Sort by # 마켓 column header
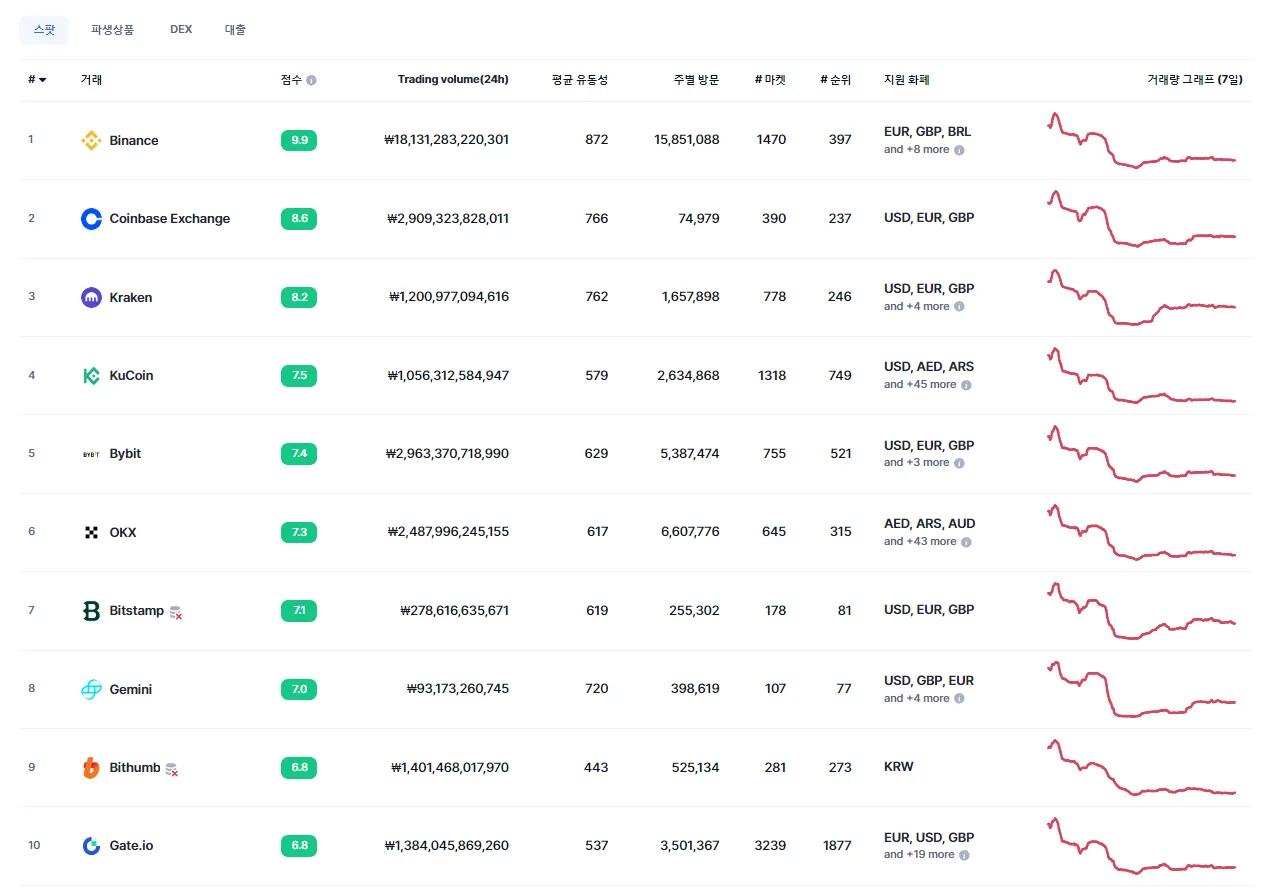Image resolution: width=1268 pixels, height=890 pixels. pyautogui.click(x=770, y=80)
